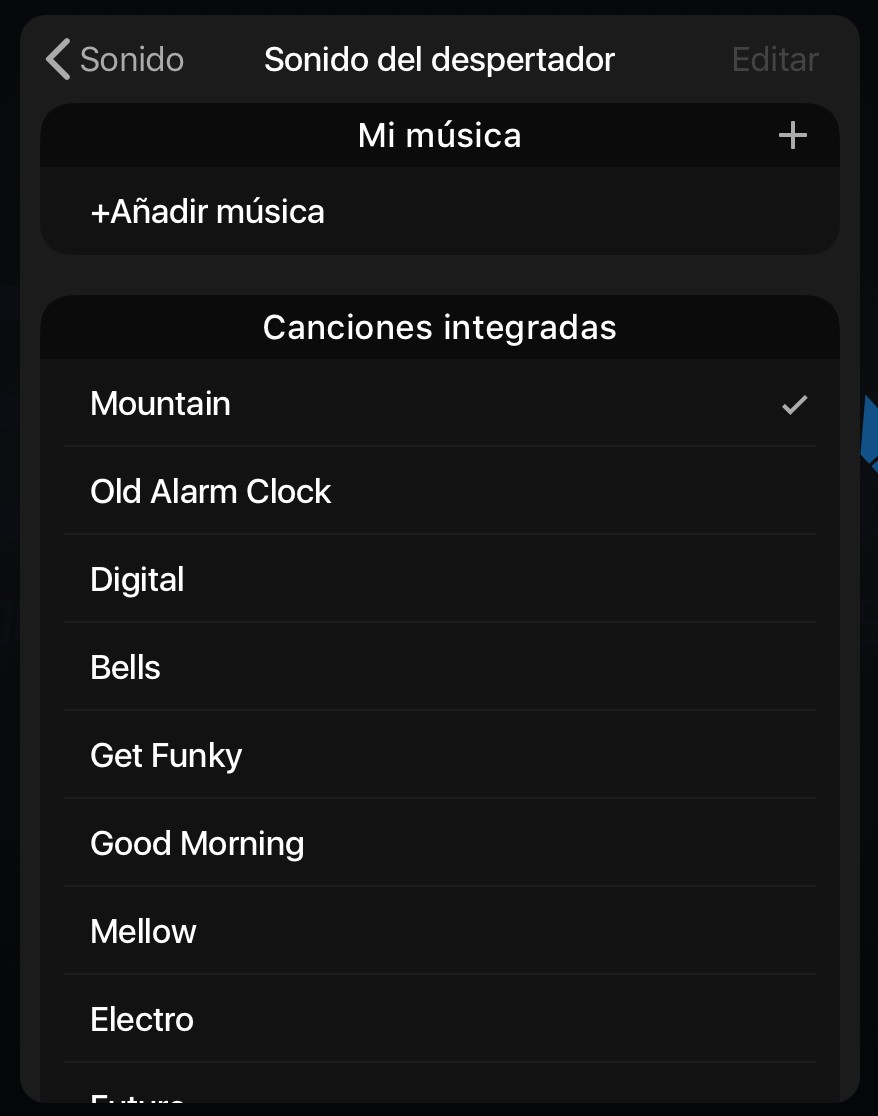
Task: Click the Sonido del despertador title
Action: click(x=439, y=60)
